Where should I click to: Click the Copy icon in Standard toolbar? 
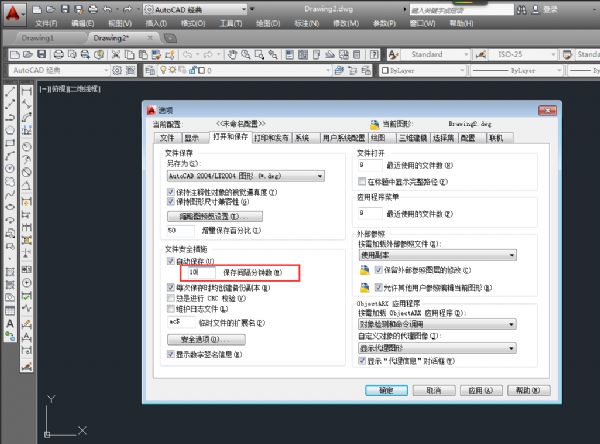pyautogui.click(x=130, y=55)
